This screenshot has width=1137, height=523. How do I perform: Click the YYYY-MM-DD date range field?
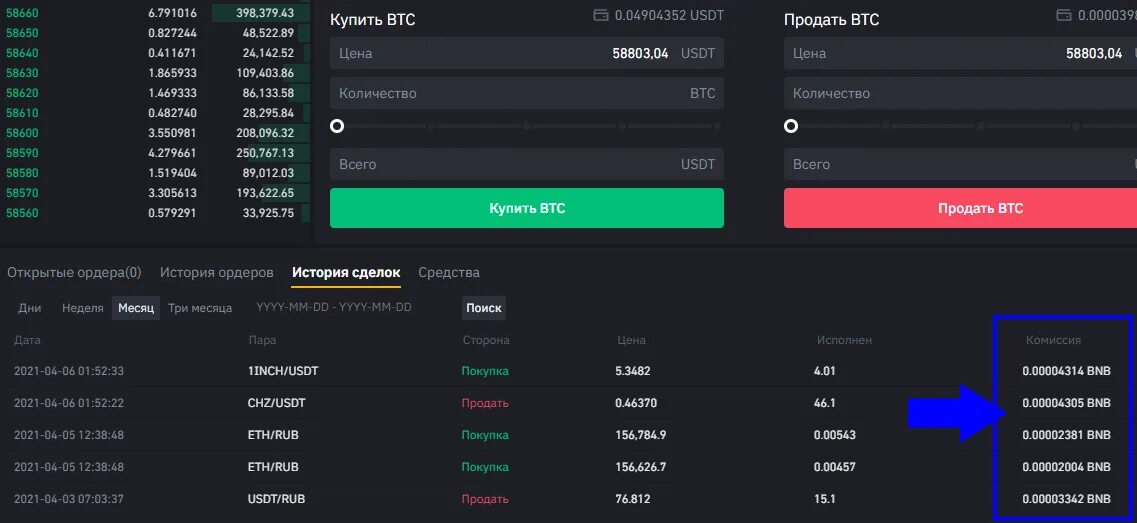pyautogui.click(x=333, y=308)
